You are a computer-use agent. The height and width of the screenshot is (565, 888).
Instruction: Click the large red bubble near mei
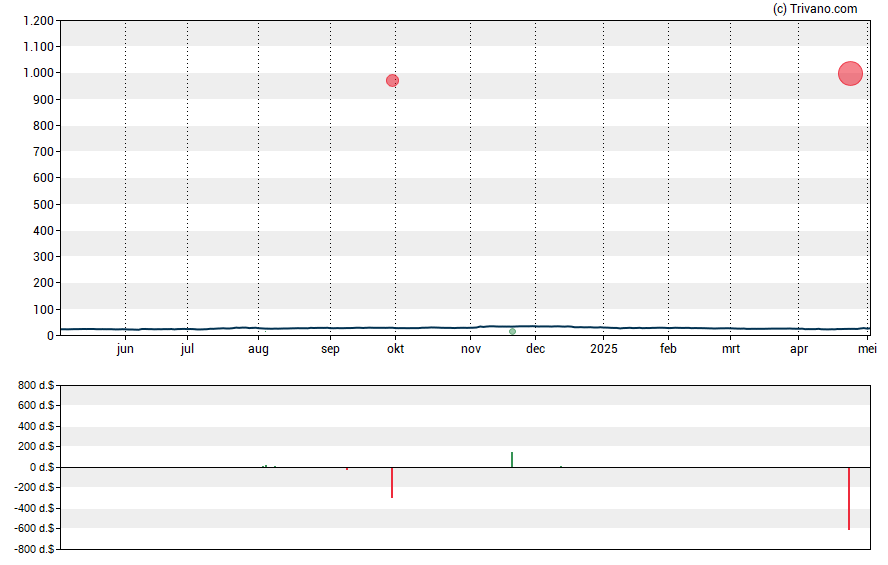[850, 74]
